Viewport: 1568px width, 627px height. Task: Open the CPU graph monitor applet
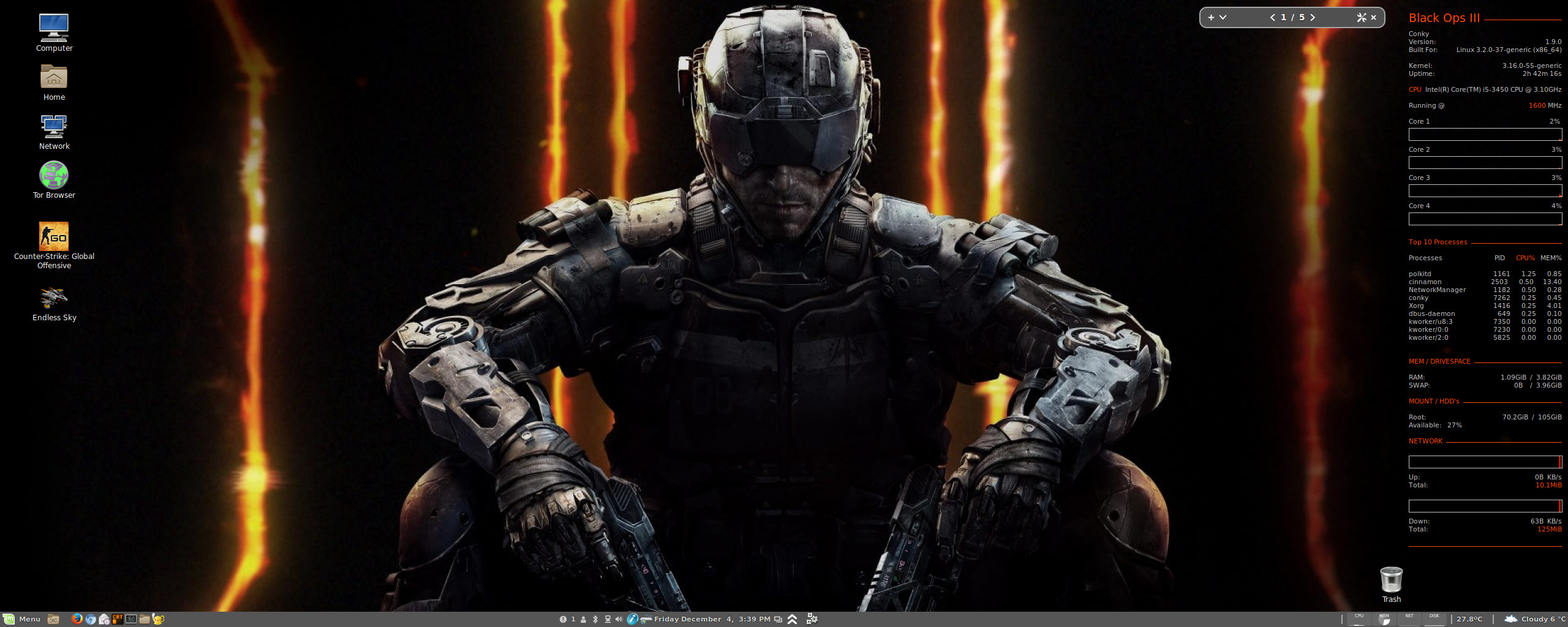[x=1359, y=619]
